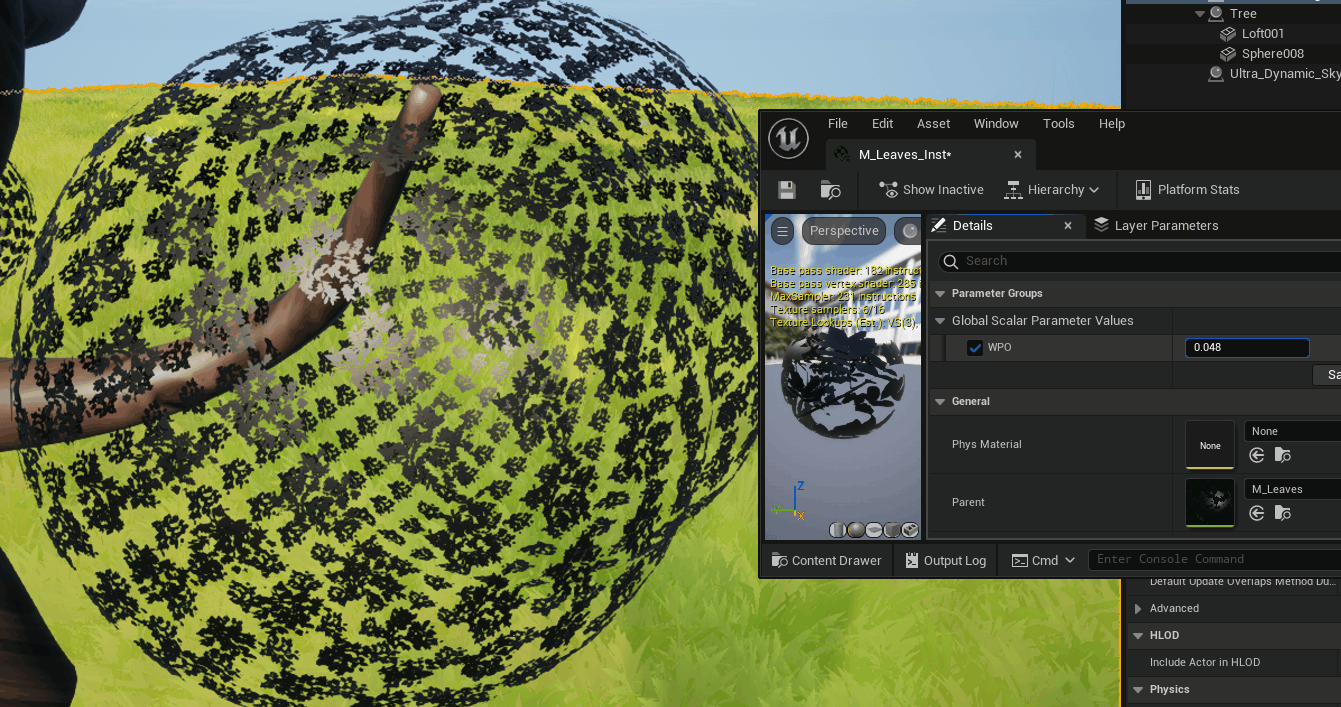Browse to Phys Material in Content Browser

point(1282,456)
